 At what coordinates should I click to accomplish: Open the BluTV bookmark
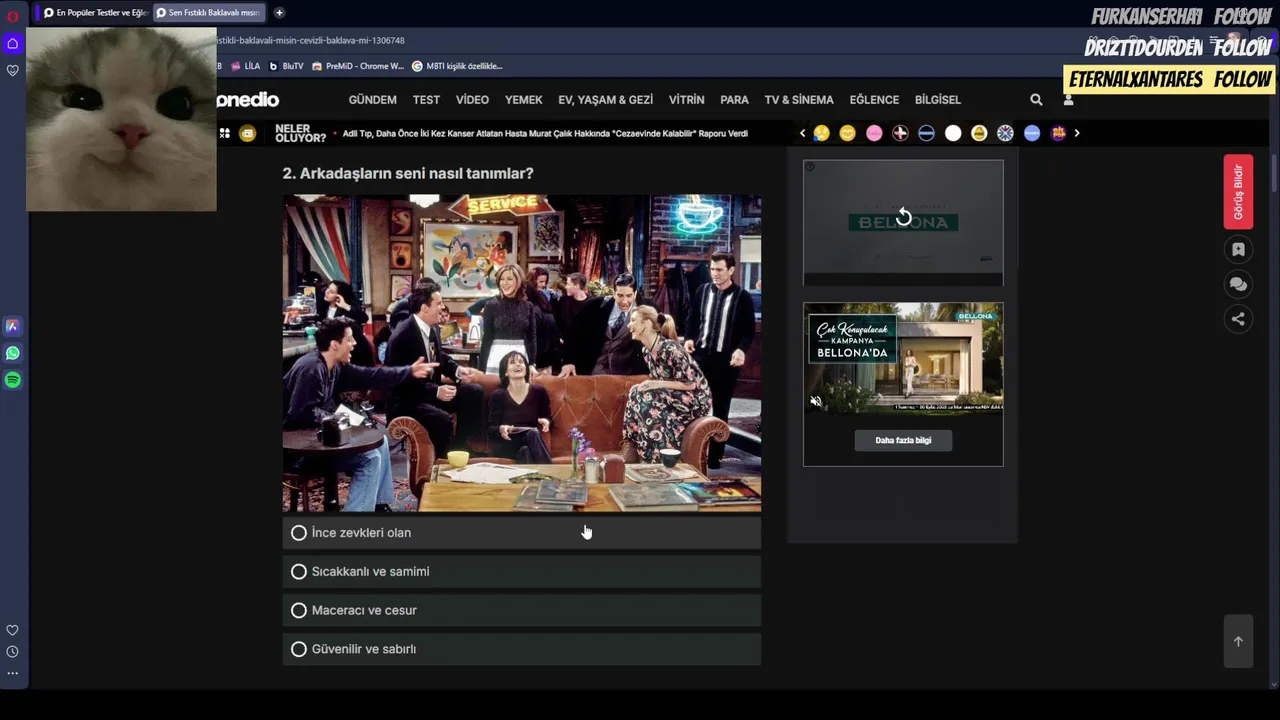coord(286,66)
